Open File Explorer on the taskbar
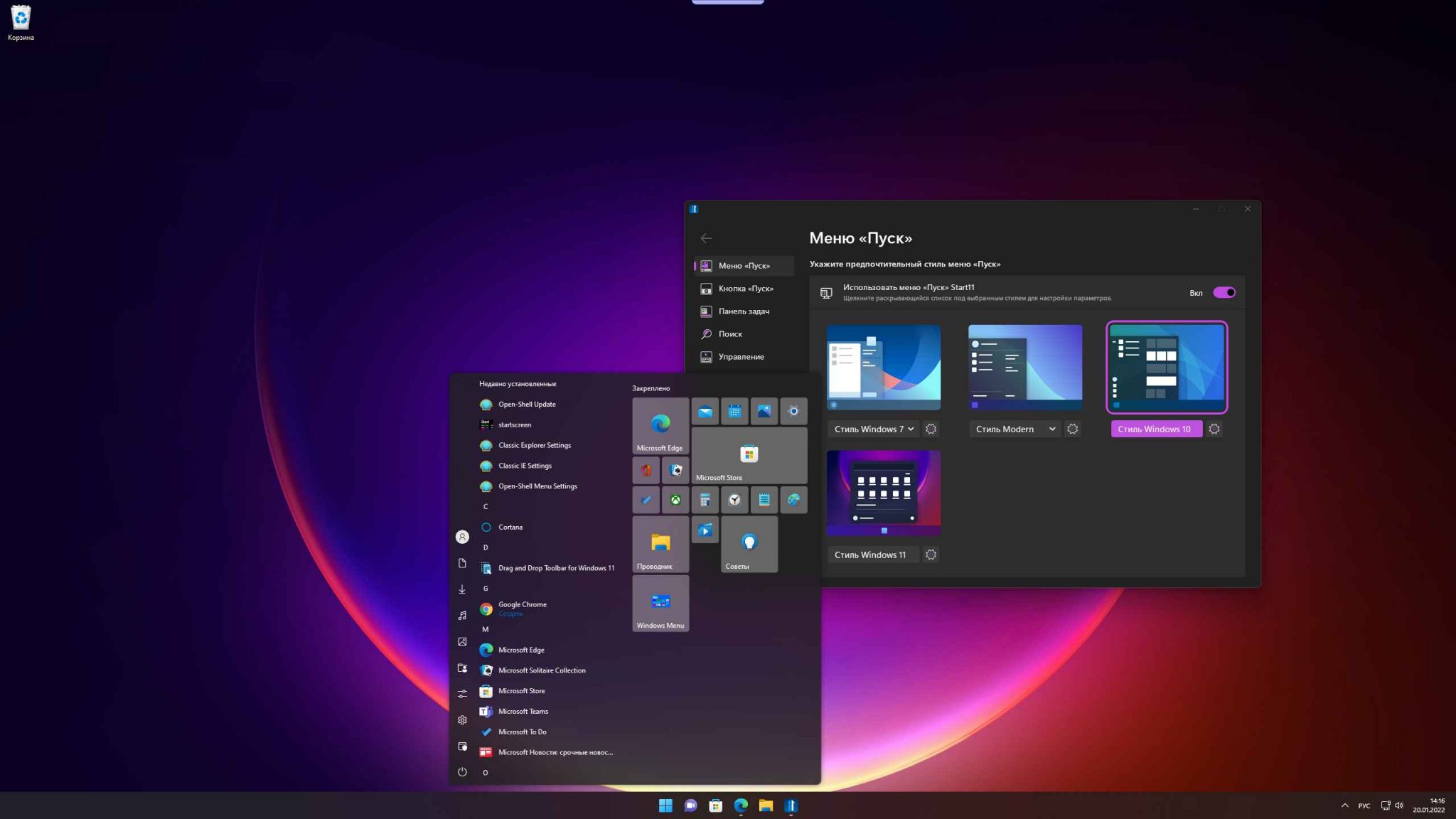 click(766, 805)
